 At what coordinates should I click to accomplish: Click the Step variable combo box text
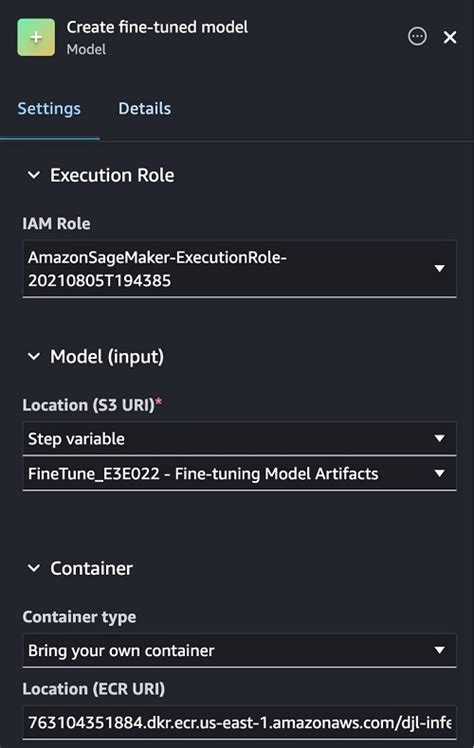pyautogui.click(x=76, y=438)
